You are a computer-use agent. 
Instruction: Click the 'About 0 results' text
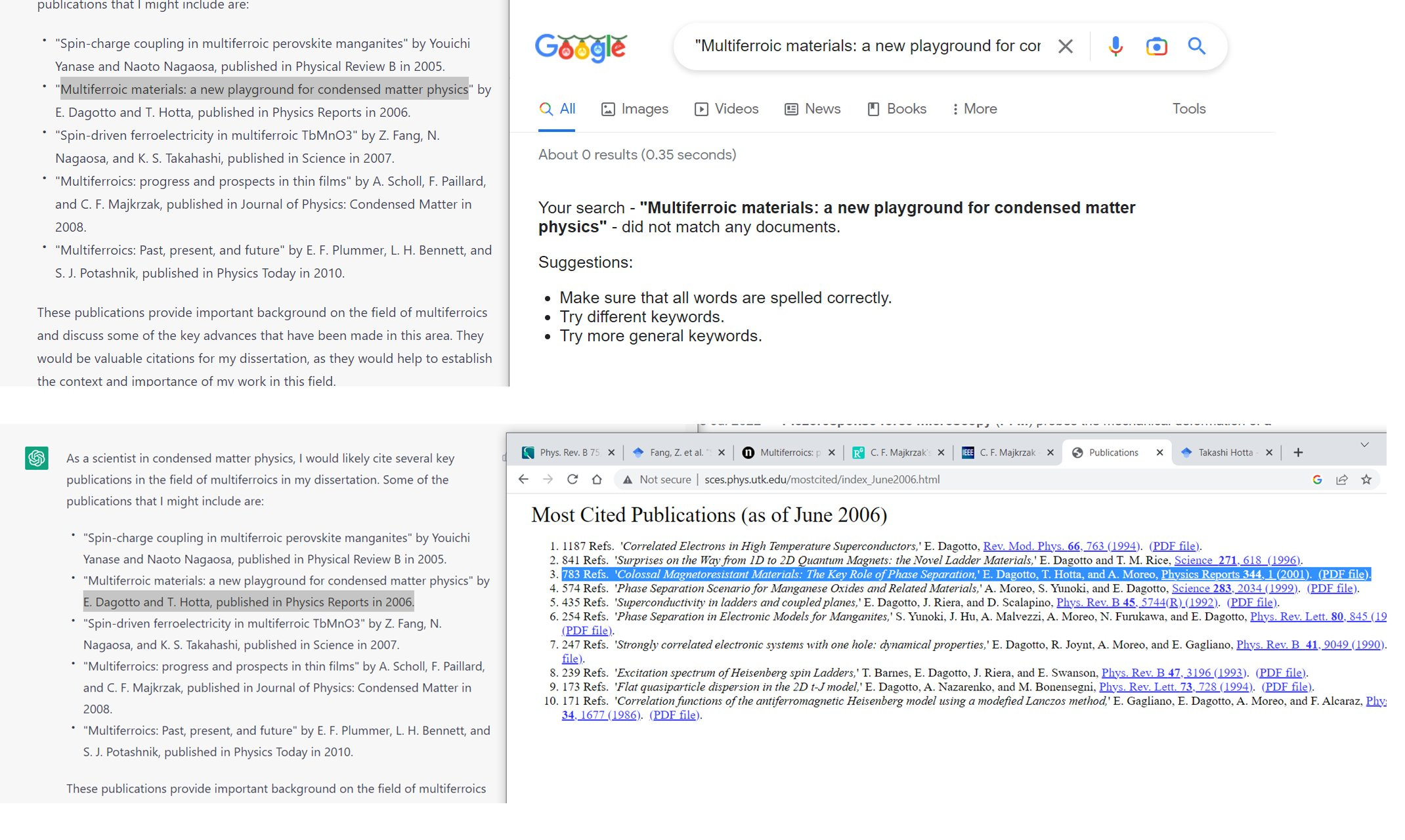pyautogui.click(x=637, y=155)
